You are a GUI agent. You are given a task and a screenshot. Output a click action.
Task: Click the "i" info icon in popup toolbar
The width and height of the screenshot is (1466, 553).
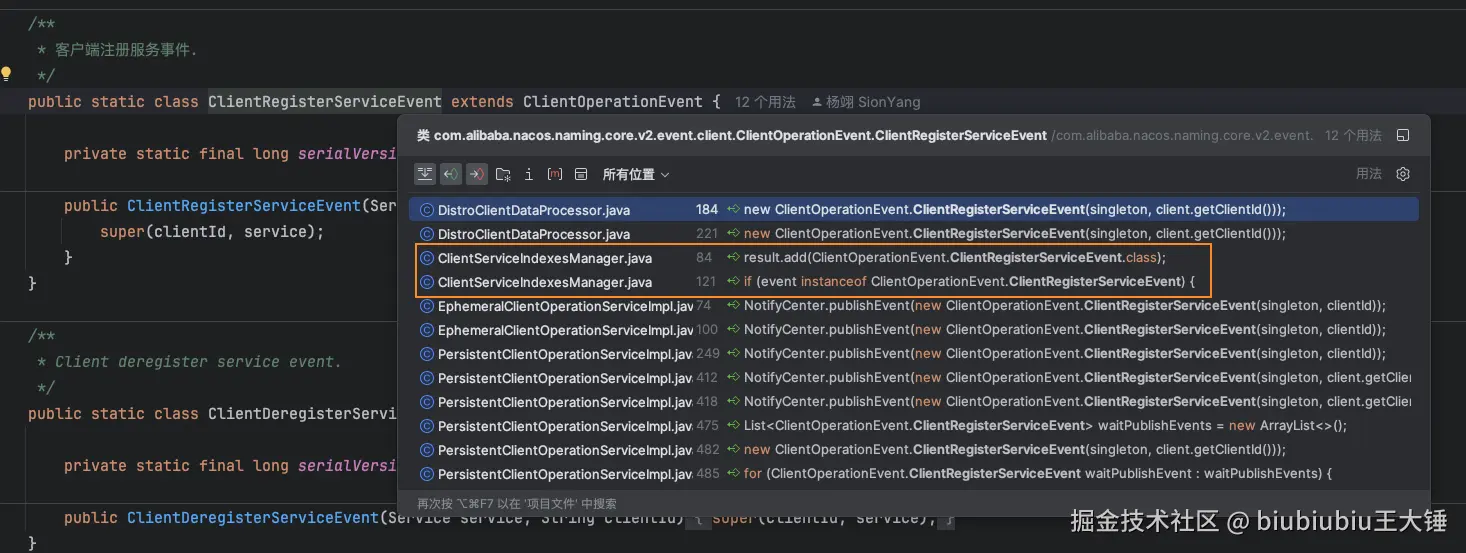529,174
